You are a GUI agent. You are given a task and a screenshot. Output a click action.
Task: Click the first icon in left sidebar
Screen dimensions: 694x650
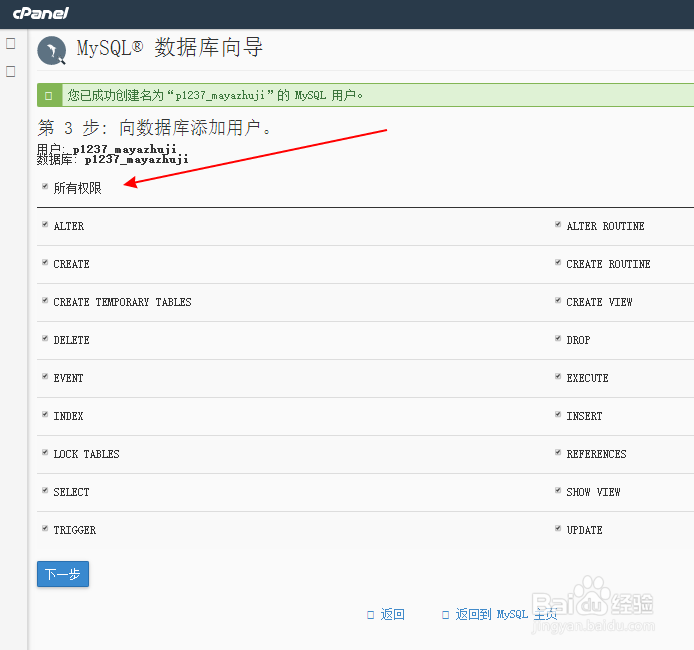click(11, 43)
